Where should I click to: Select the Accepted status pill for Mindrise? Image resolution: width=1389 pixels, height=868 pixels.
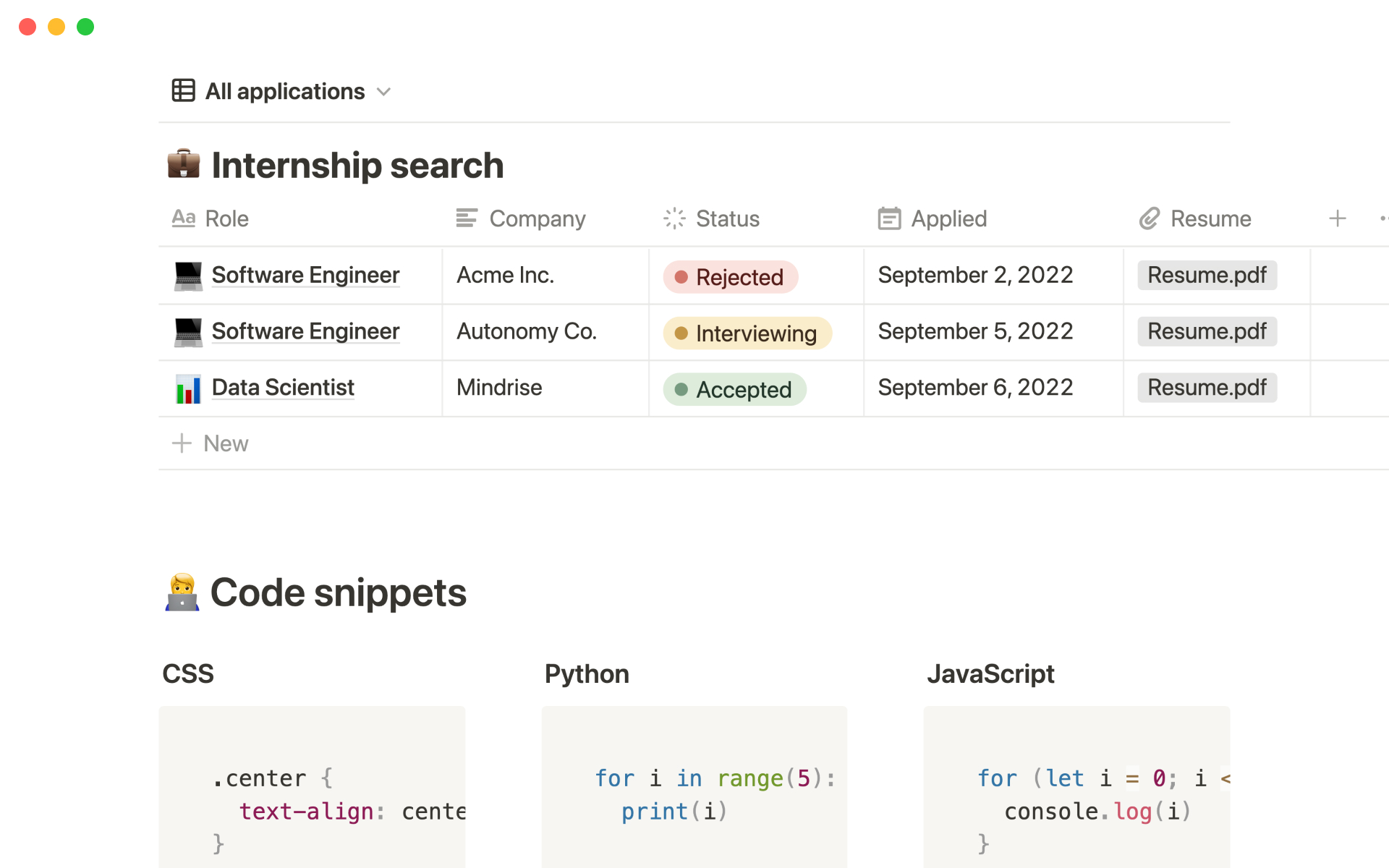(x=734, y=389)
